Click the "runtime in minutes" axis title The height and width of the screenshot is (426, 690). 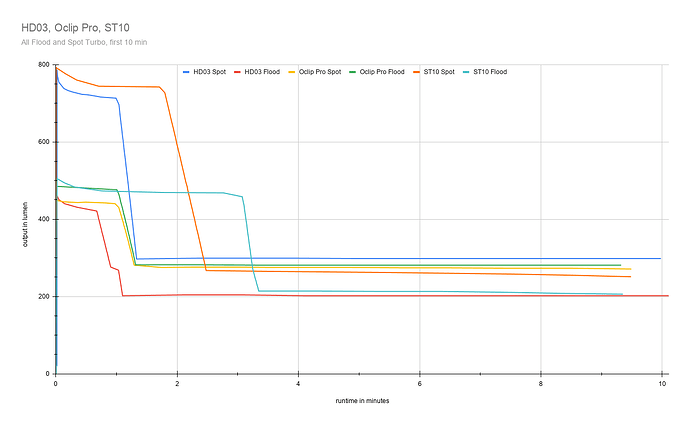click(362, 400)
